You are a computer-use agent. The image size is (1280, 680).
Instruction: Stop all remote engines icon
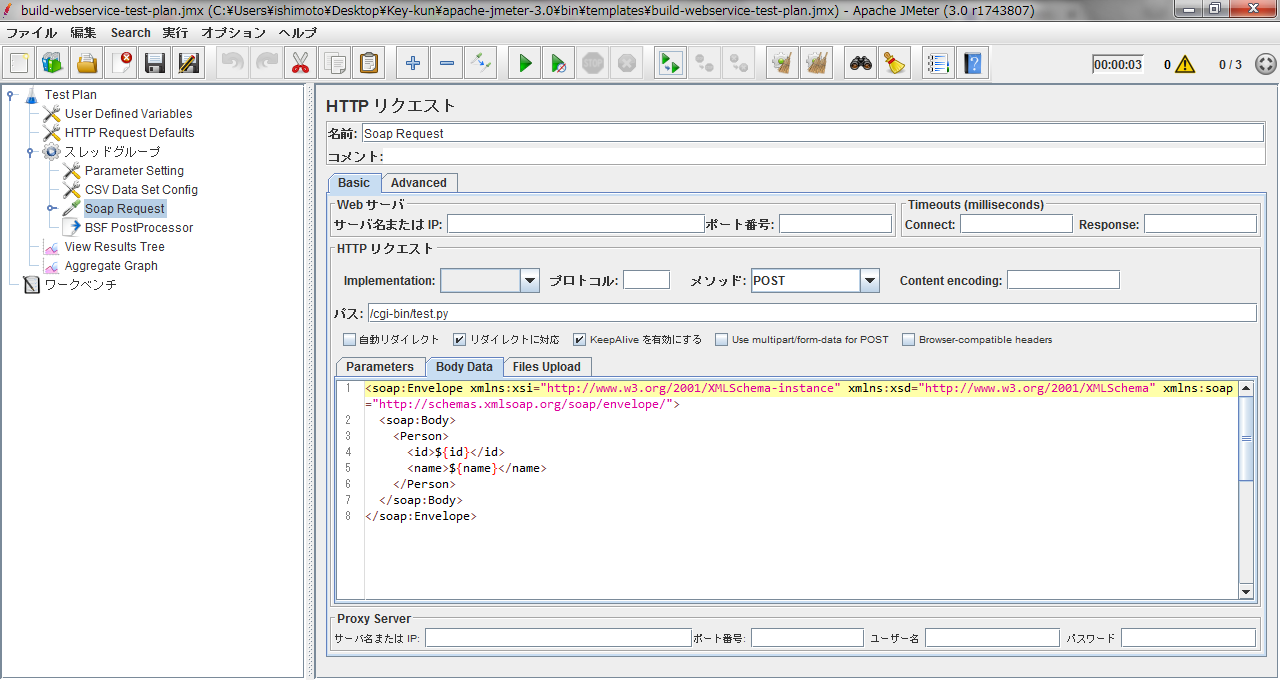pyautogui.click(x=704, y=63)
